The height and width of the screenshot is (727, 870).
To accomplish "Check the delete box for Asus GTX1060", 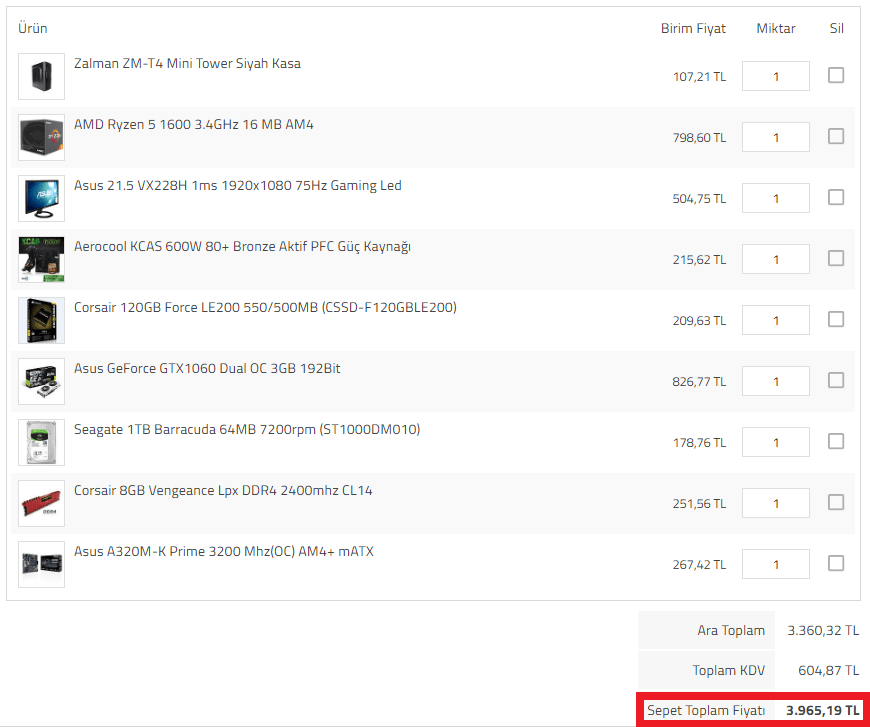I will point(836,380).
